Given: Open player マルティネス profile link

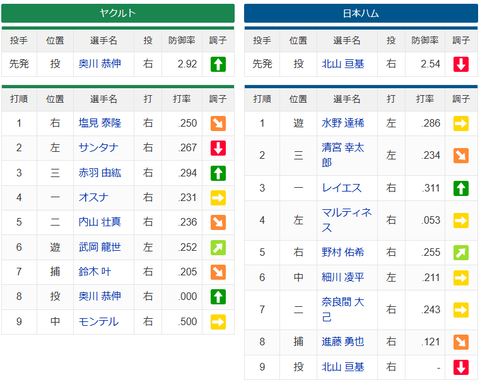Looking at the screenshot, I should coord(347,220).
